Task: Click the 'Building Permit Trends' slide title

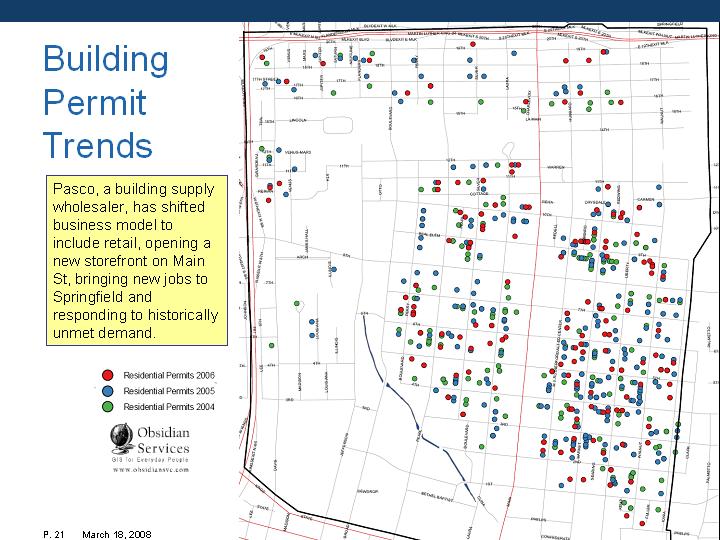Action: 106,101
